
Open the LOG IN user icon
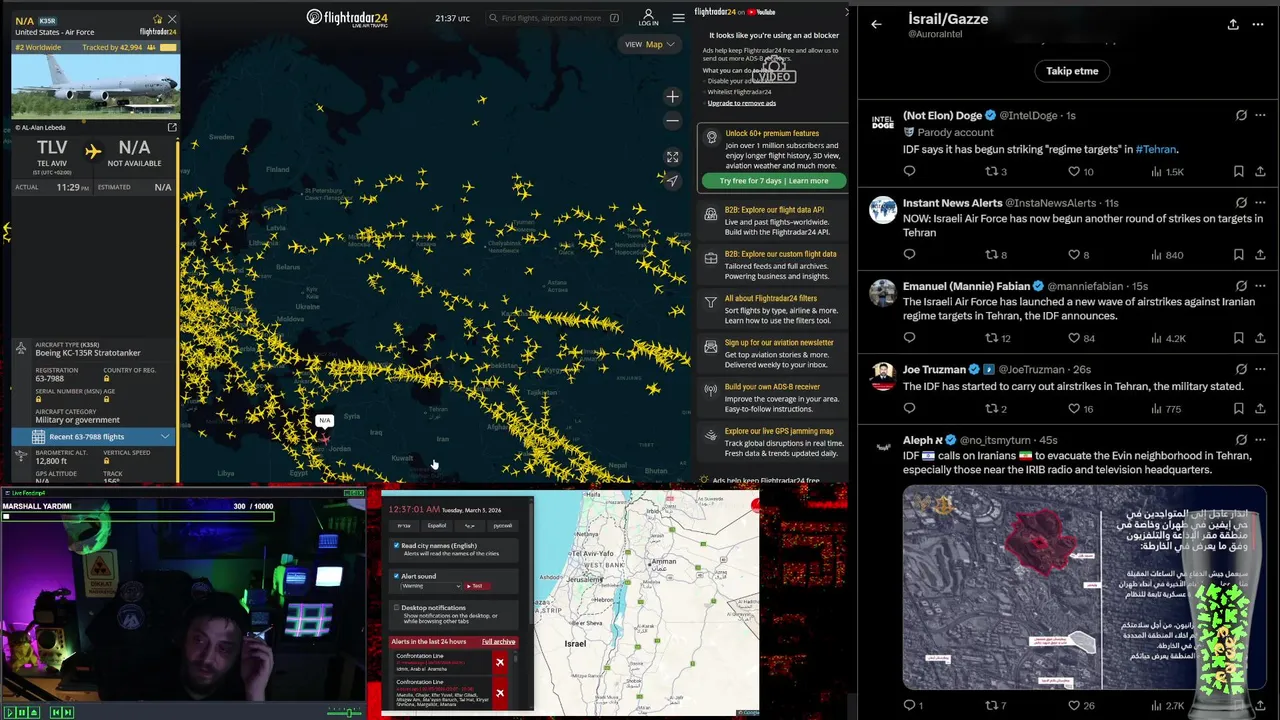(648, 18)
